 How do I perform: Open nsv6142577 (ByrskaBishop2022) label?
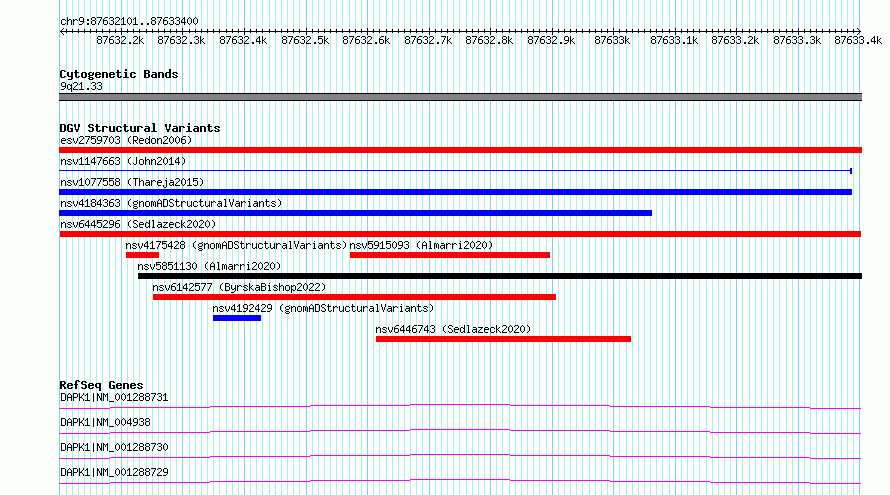pyautogui.click(x=239, y=287)
